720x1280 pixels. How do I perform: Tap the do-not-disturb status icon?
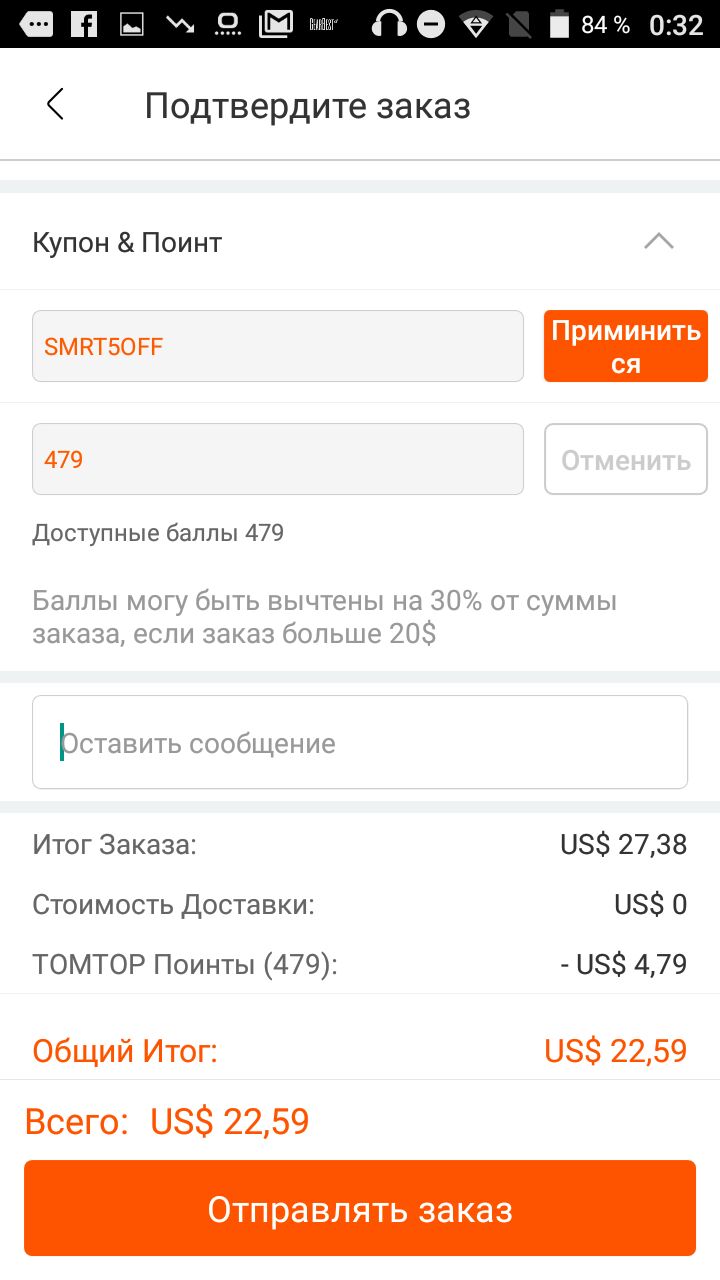(x=431, y=24)
